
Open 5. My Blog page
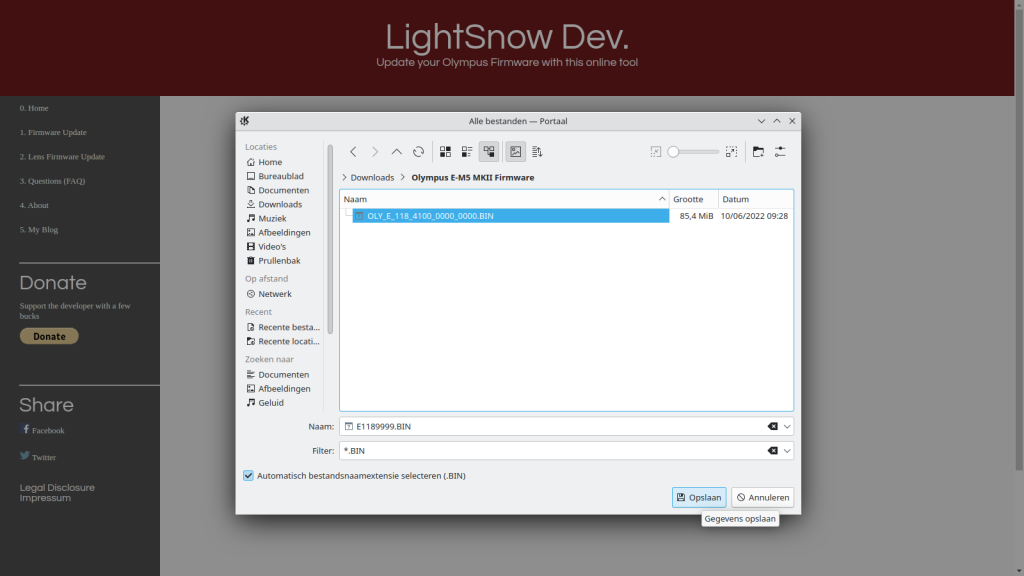[39, 230]
